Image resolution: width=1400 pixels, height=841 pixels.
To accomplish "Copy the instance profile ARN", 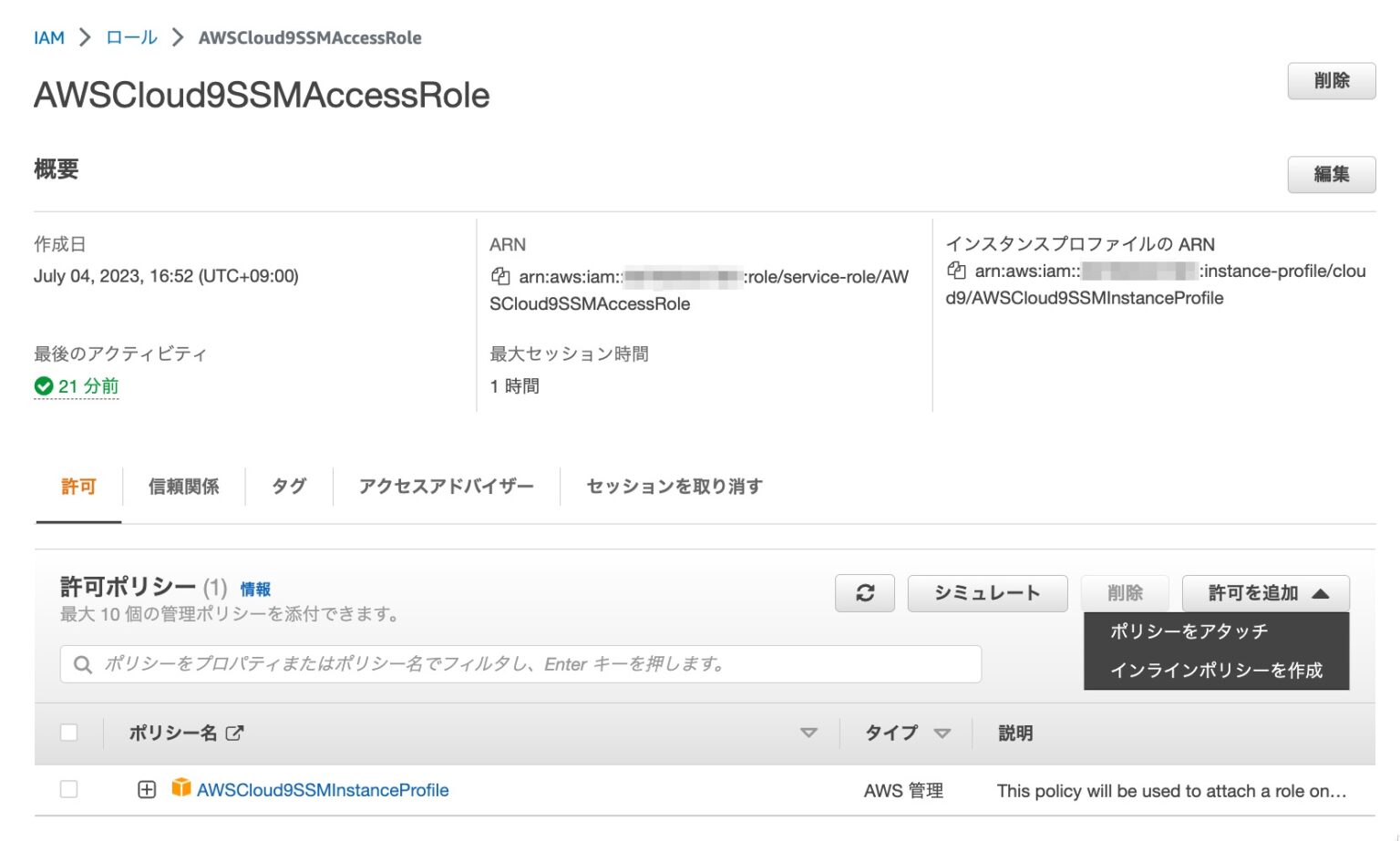I will point(955,271).
